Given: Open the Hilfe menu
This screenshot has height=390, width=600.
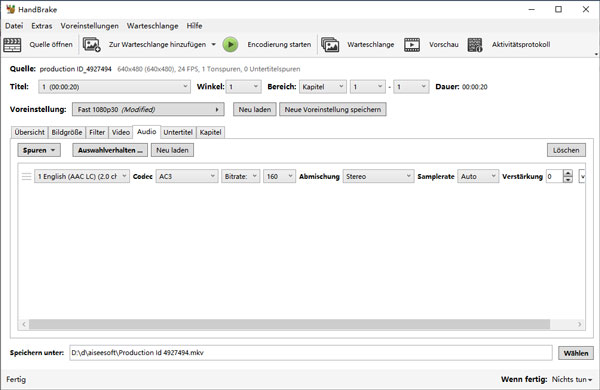Looking at the screenshot, I should pos(194,26).
